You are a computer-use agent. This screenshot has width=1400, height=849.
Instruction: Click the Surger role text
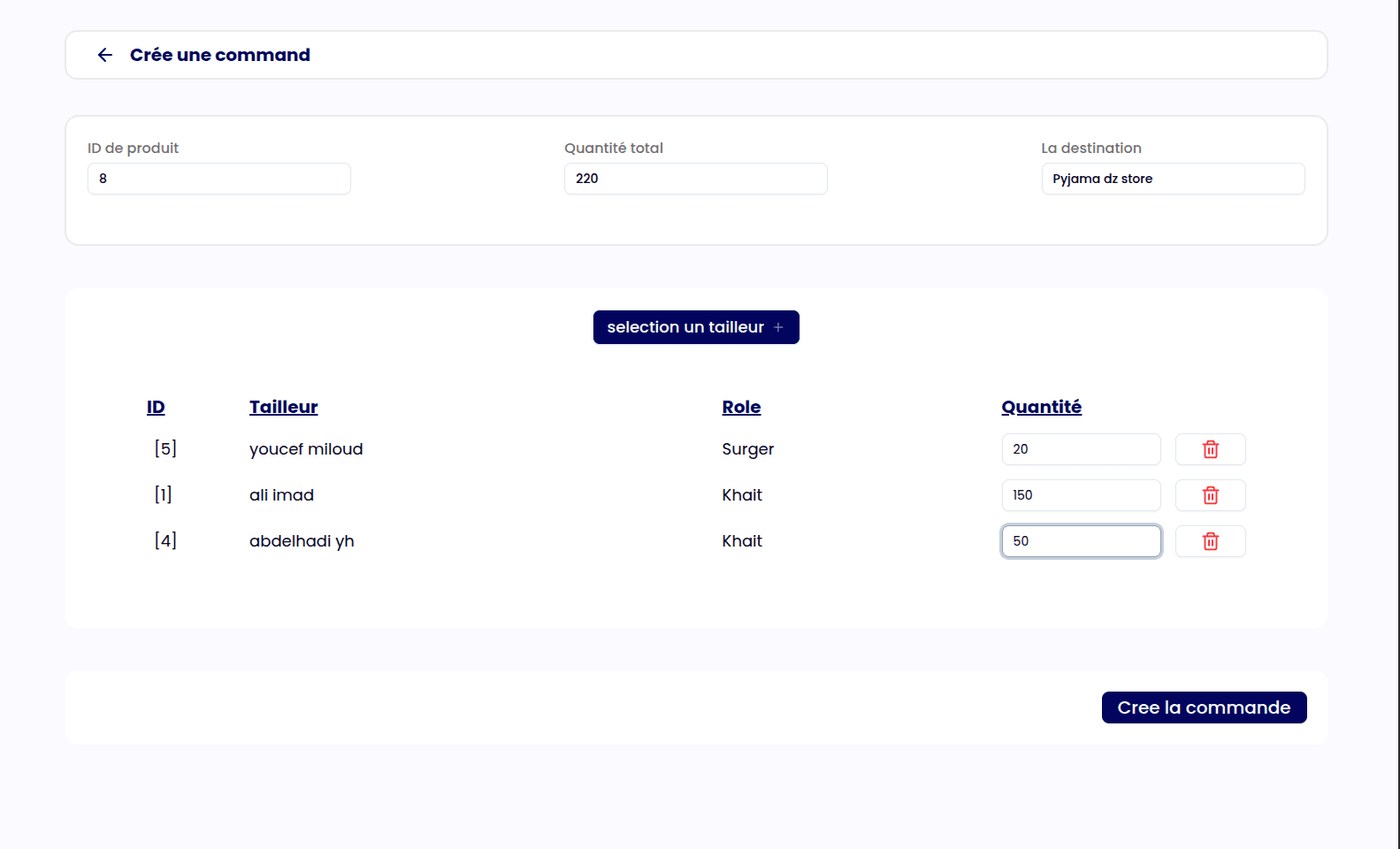pyautogui.click(x=747, y=449)
